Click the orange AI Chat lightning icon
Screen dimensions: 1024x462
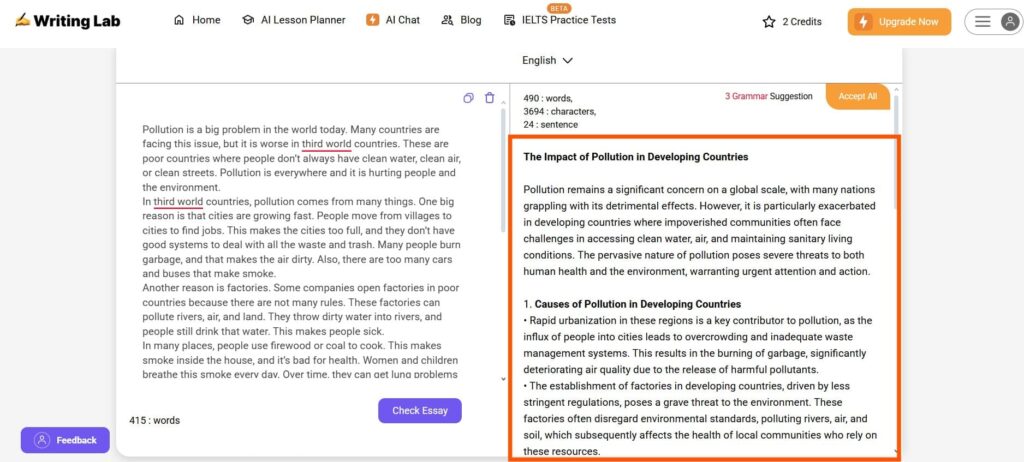(x=373, y=20)
